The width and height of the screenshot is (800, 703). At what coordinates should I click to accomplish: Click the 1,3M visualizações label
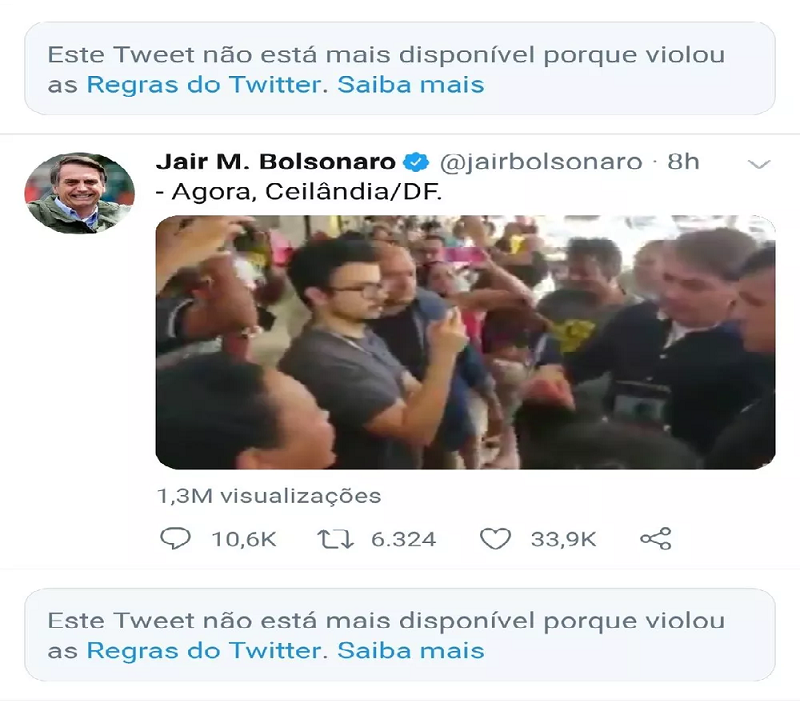(x=269, y=496)
